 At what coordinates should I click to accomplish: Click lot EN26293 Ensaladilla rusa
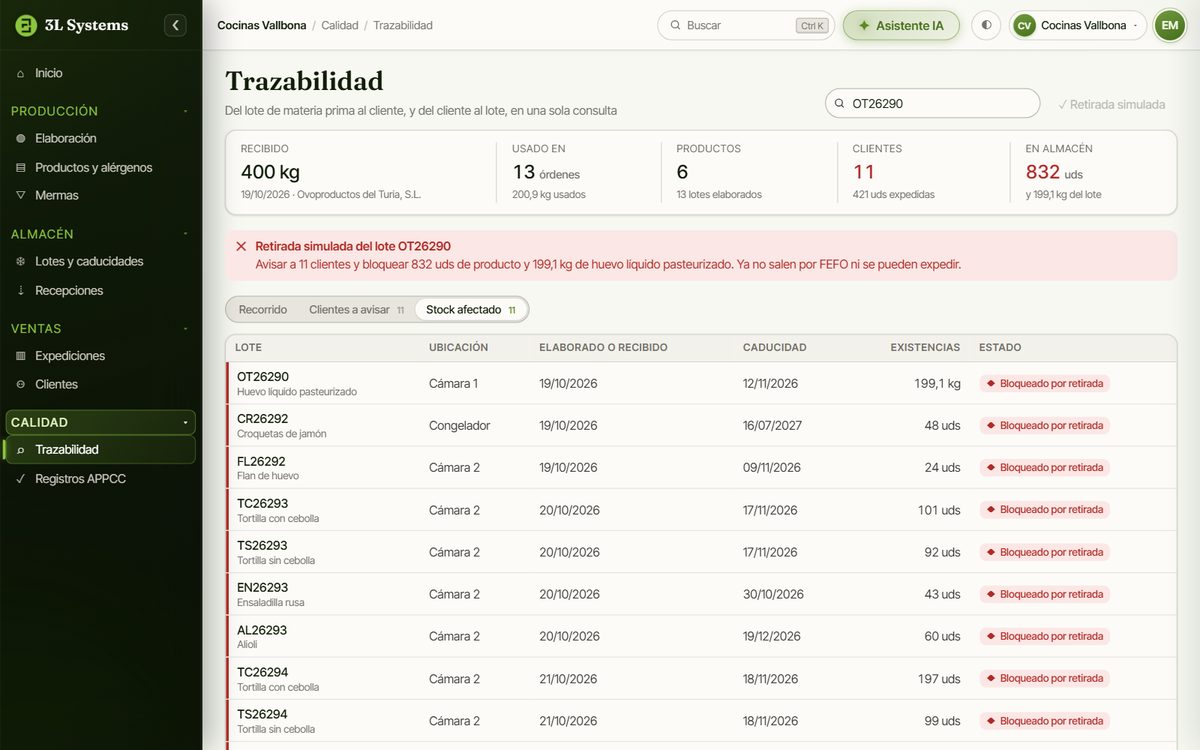[701, 594]
